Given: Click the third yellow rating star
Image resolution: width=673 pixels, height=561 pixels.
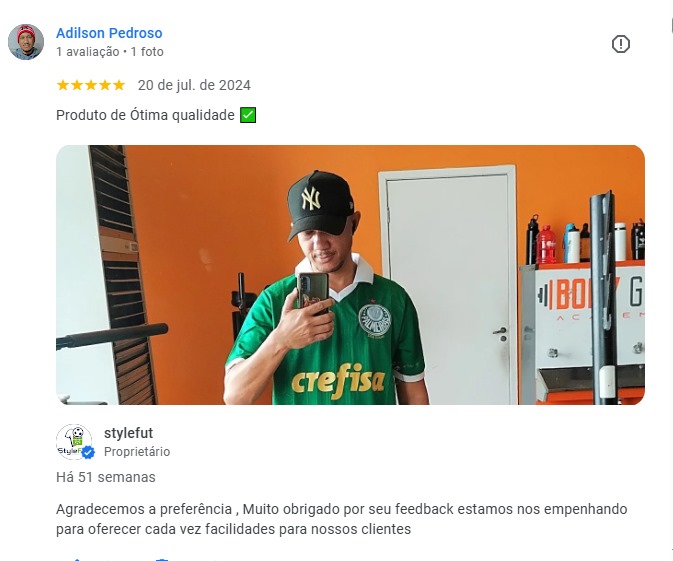Looking at the screenshot, I should pos(91,85).
